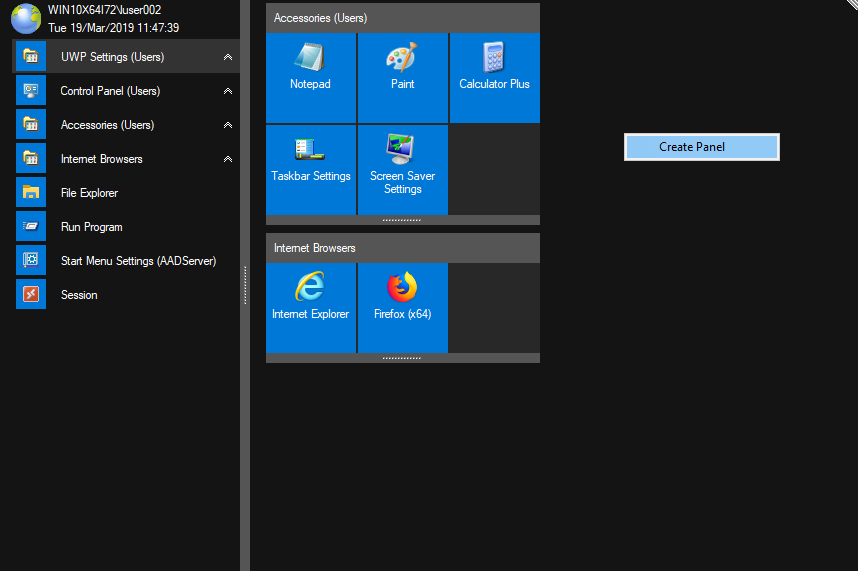Open Start Menu Settings (AADServer)
Screen dimensions: 858x571
(138, 261)
